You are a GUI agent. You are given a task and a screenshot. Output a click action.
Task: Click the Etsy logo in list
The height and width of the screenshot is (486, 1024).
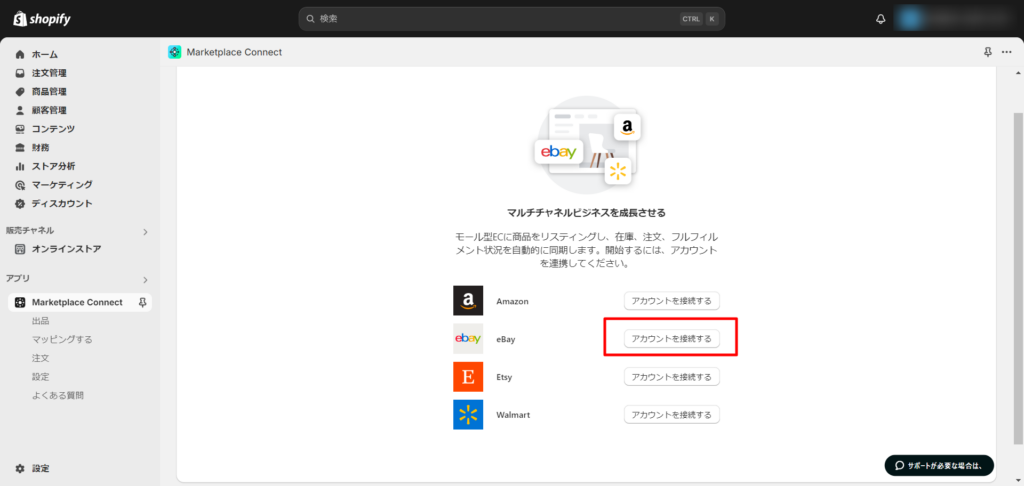coord(468,377)
